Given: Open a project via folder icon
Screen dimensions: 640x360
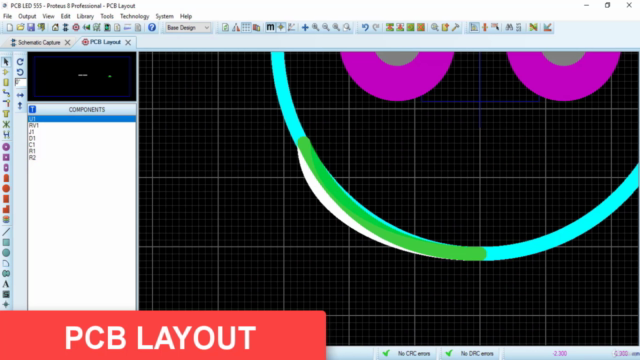Looking at the screenshot, I should [x=20, y=27].
